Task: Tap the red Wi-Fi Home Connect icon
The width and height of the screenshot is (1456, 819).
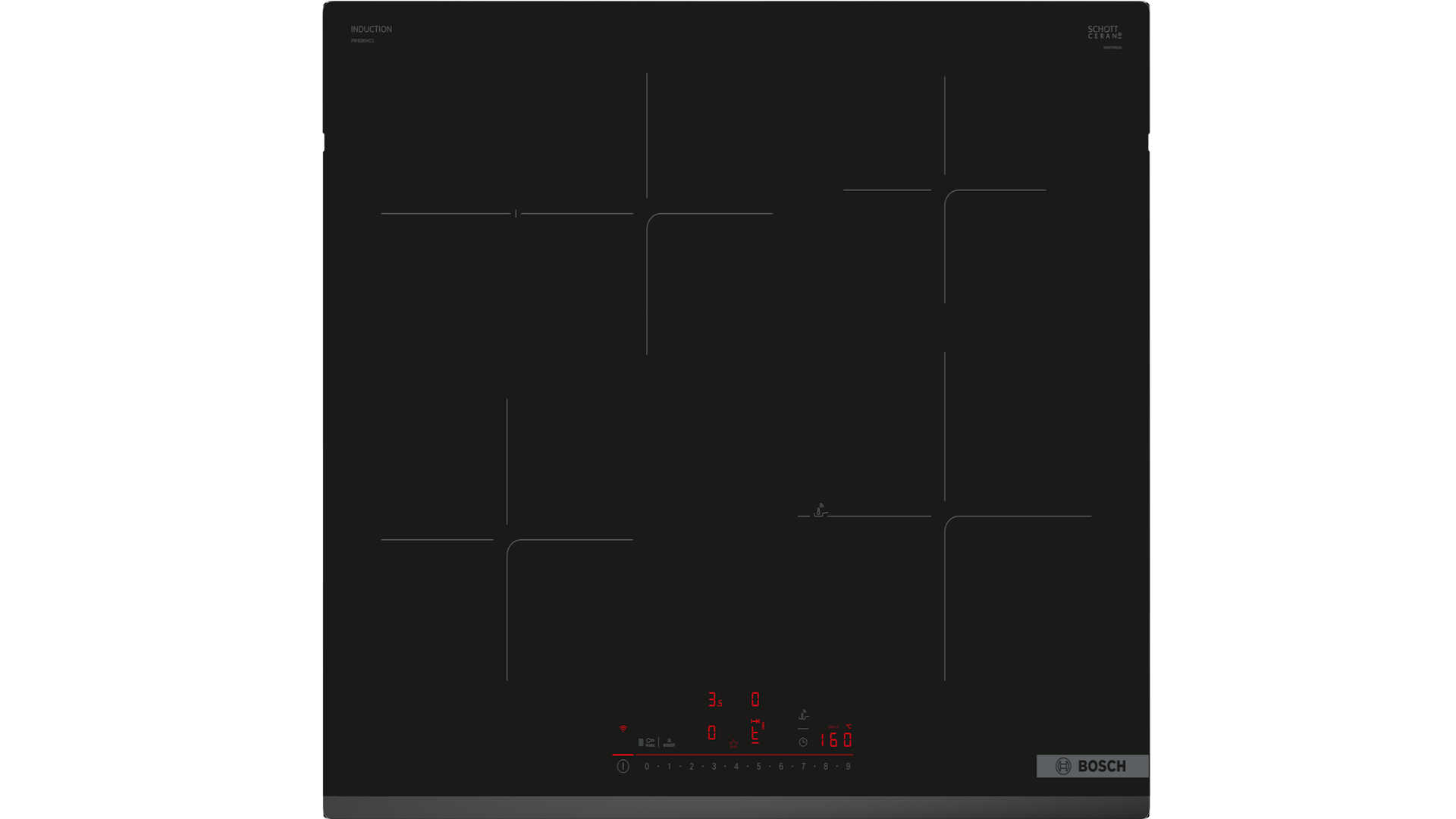Action: [x=623, y=729]
